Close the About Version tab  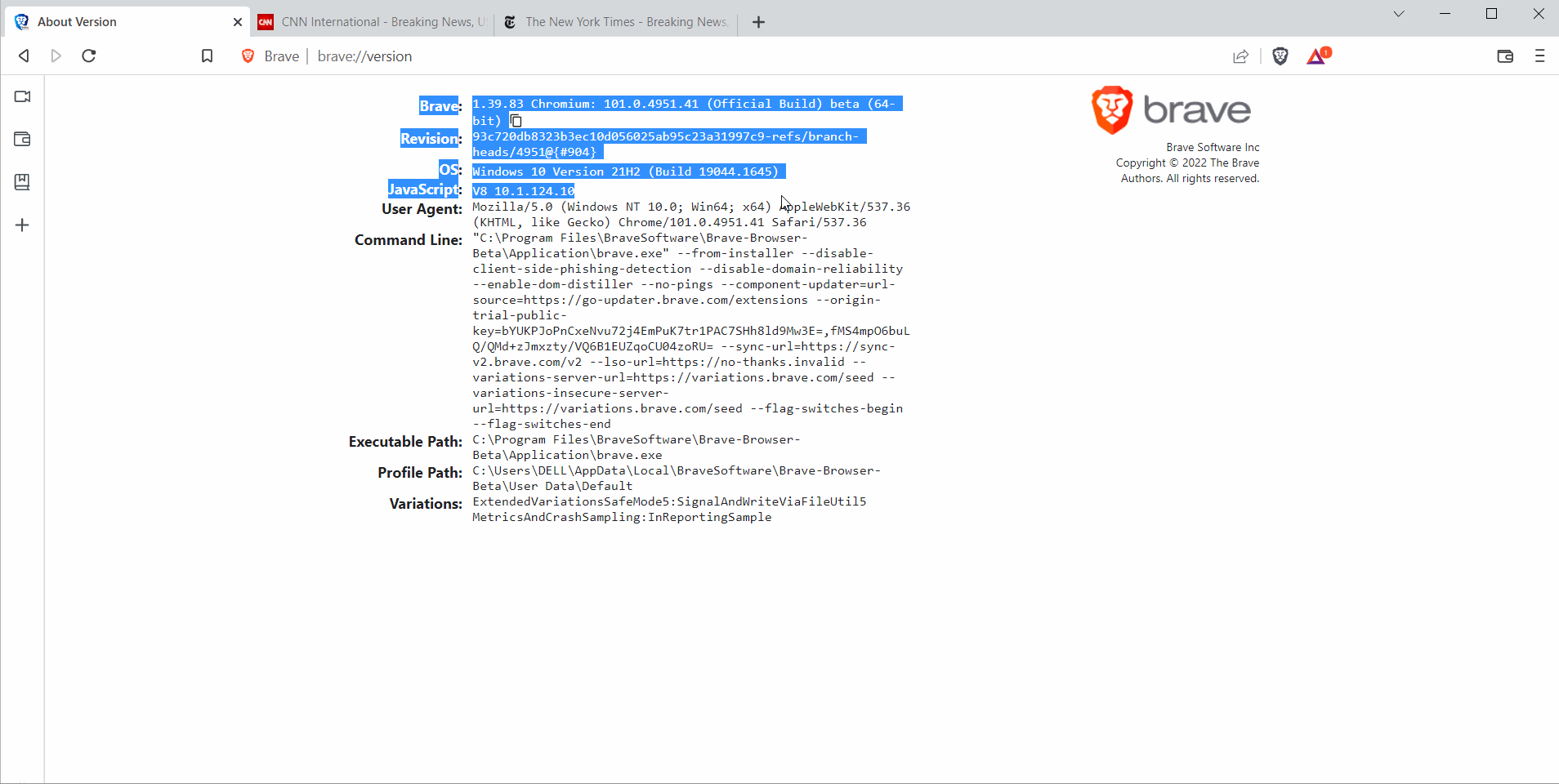[237, 22]
